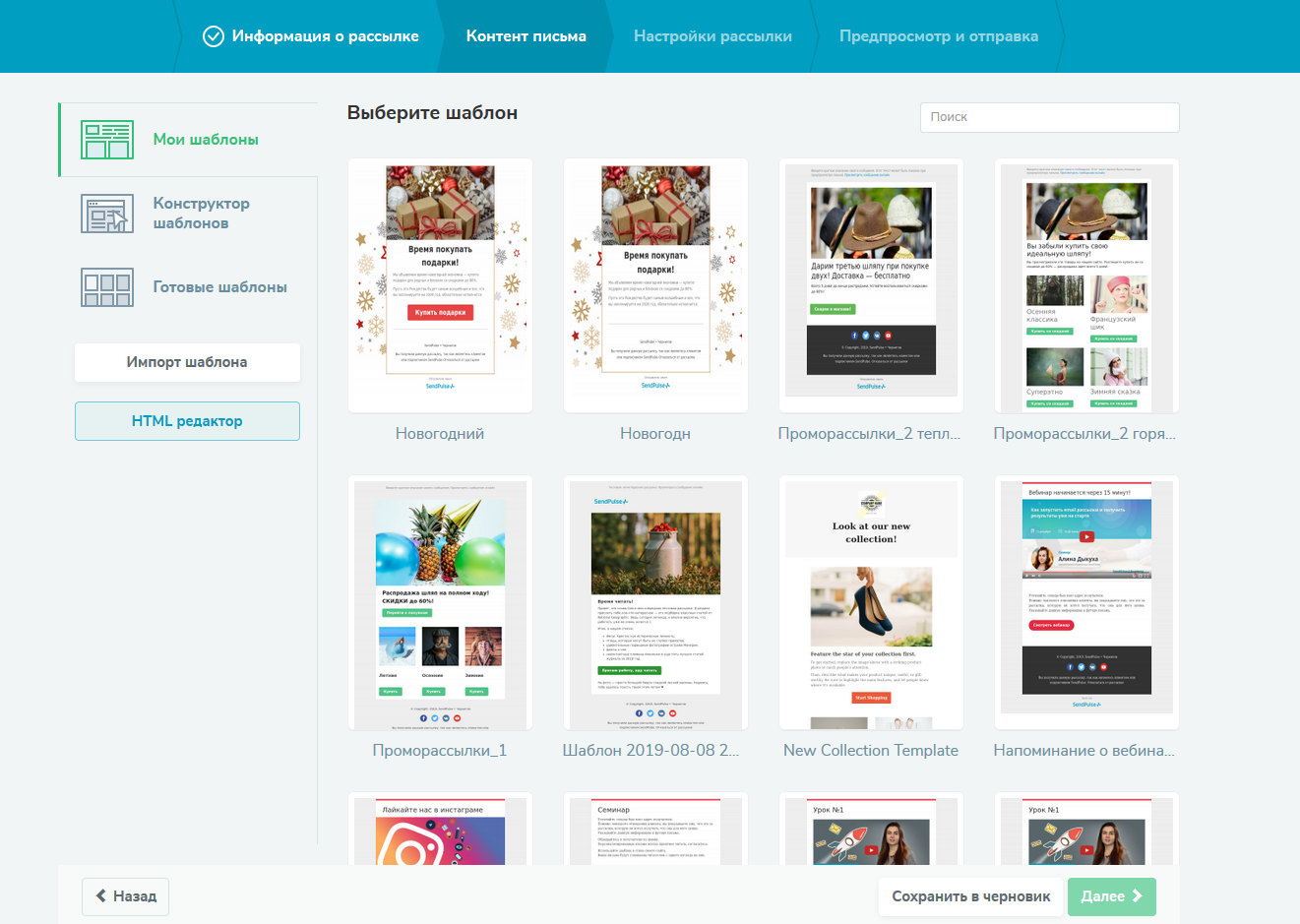1300x924 pixels.
Task: Click Проморассылки_2 тепл... template name
Action: coord(870,434)
